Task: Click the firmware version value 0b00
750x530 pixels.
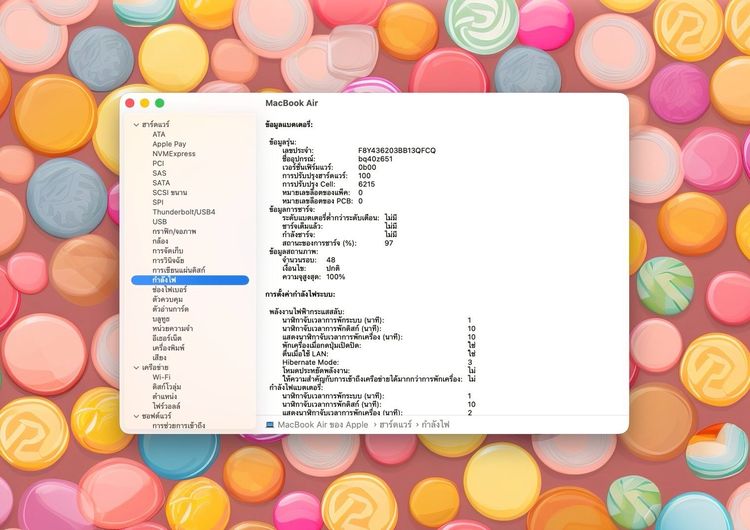Action: (x=367, y=167)
